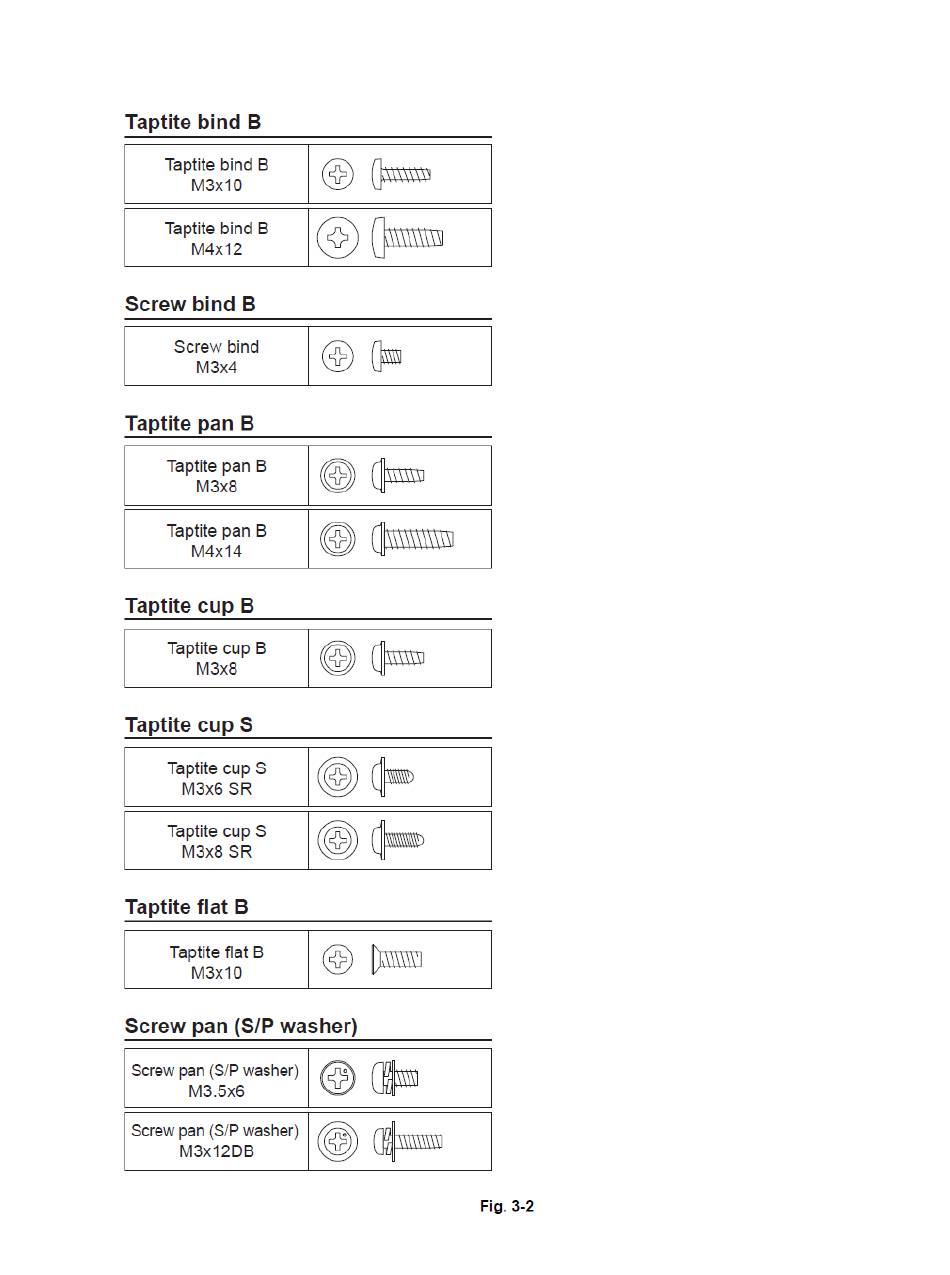Click the Taptite pan B M4x14 screw head icon
The height and width of the screenshot is (1275, 950).
(x=338, y=539)
